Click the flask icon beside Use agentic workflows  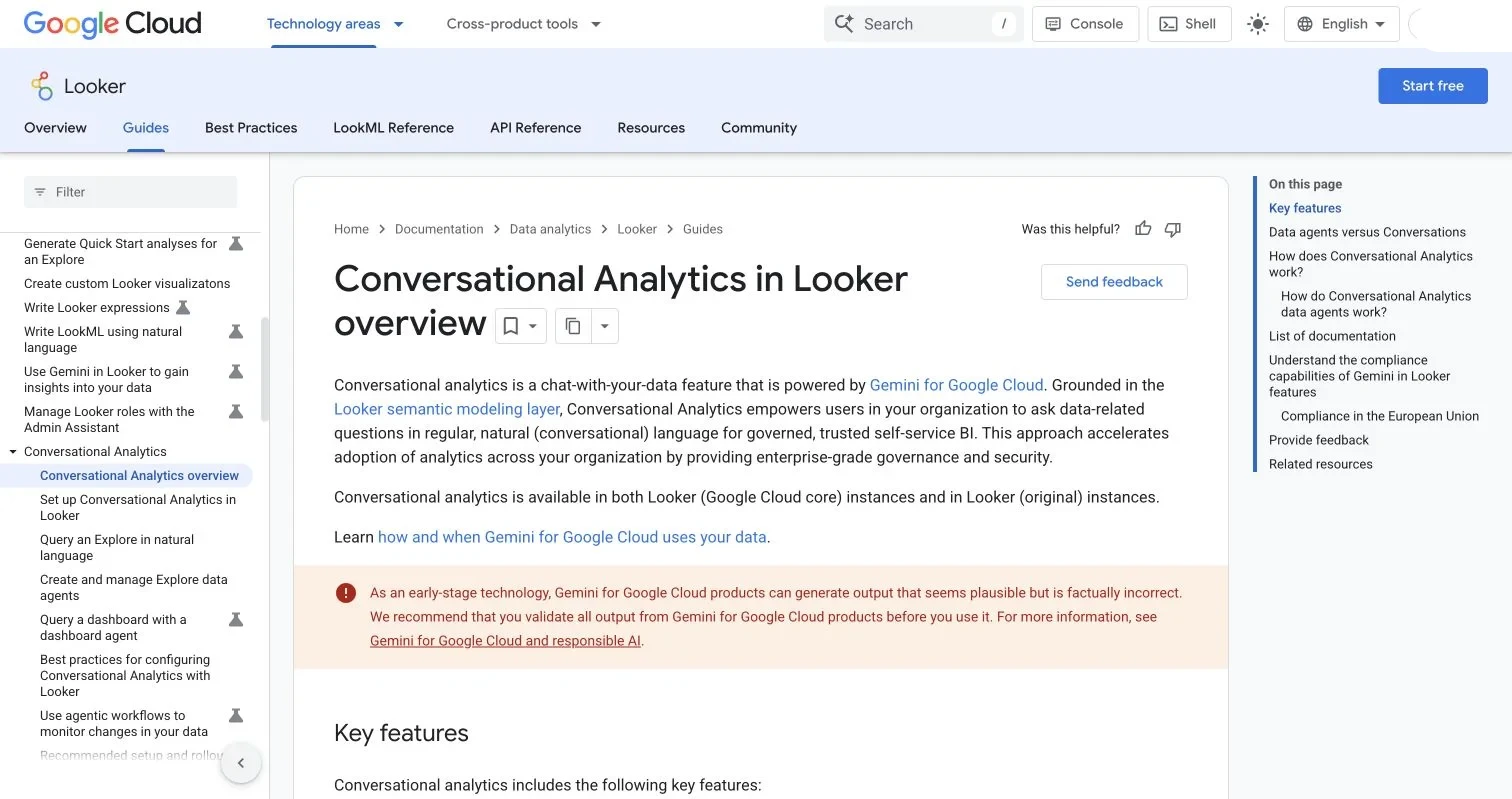click(236, 716)
